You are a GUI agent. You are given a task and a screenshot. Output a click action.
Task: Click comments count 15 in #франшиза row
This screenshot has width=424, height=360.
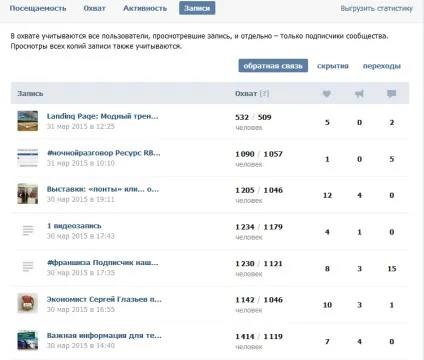392,269
